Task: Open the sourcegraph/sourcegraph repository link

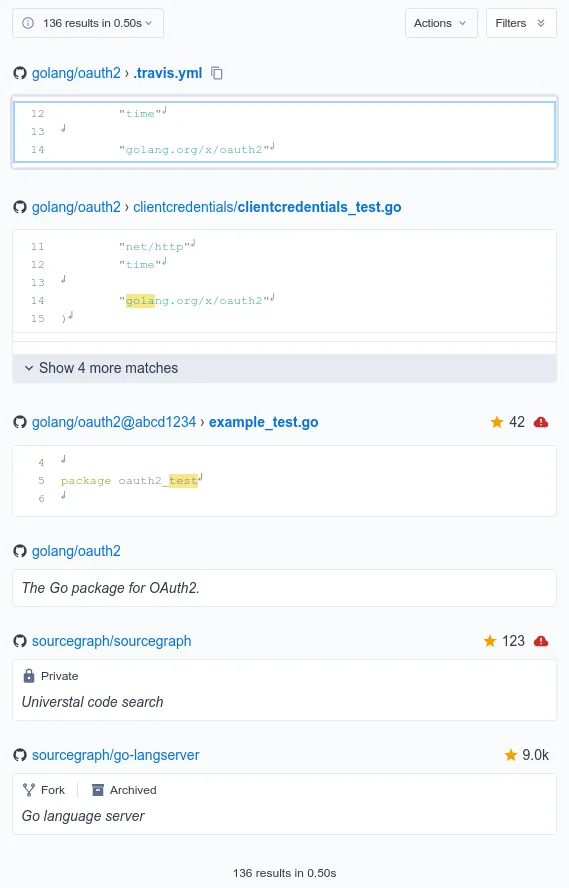Action: pyautogui.click(x=112, y=641)
